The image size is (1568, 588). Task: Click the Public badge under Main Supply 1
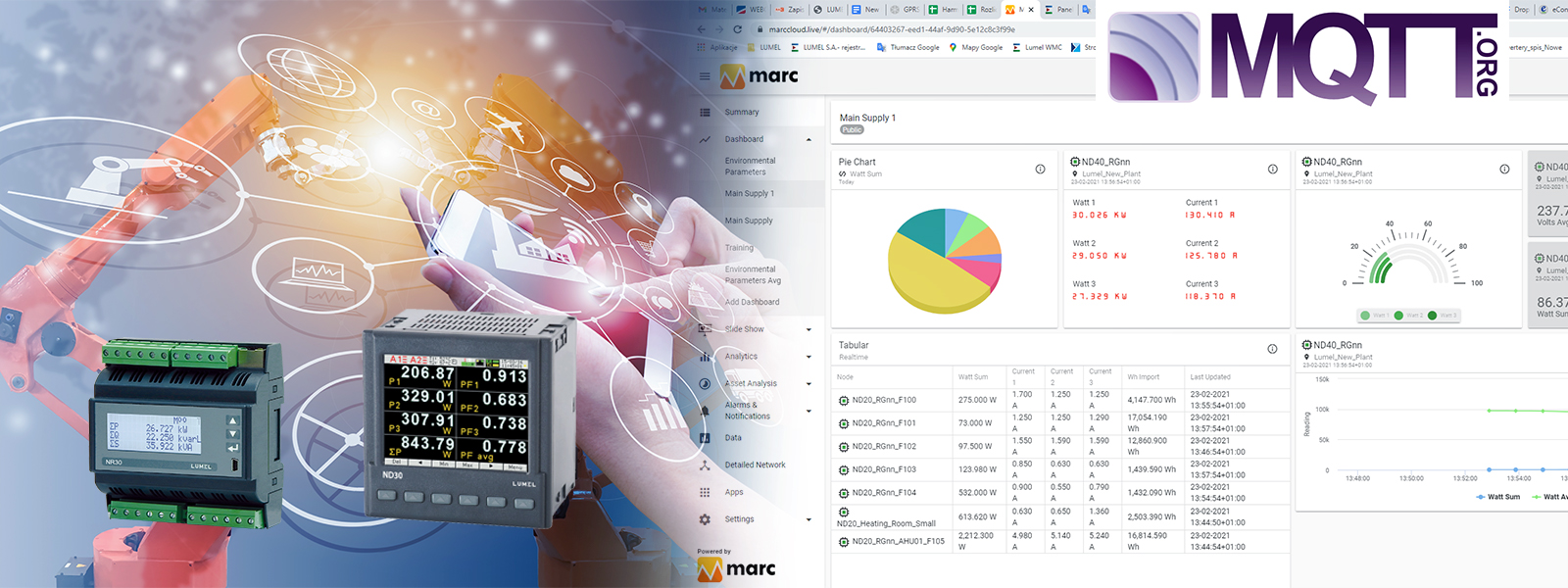click(x=852, y=130)
